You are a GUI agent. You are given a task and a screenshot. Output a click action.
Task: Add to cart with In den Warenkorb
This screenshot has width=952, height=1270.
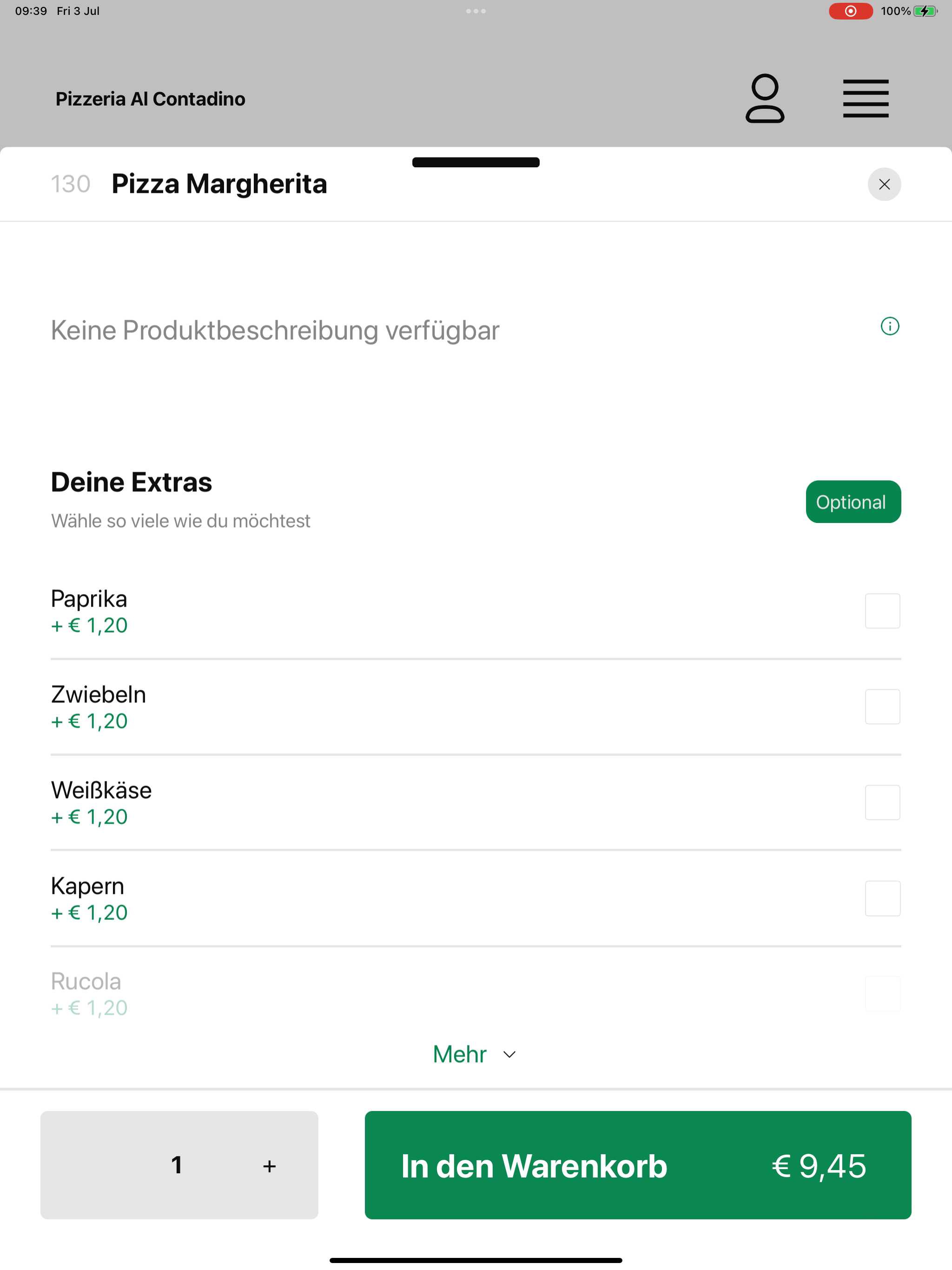pos(638,1165)
